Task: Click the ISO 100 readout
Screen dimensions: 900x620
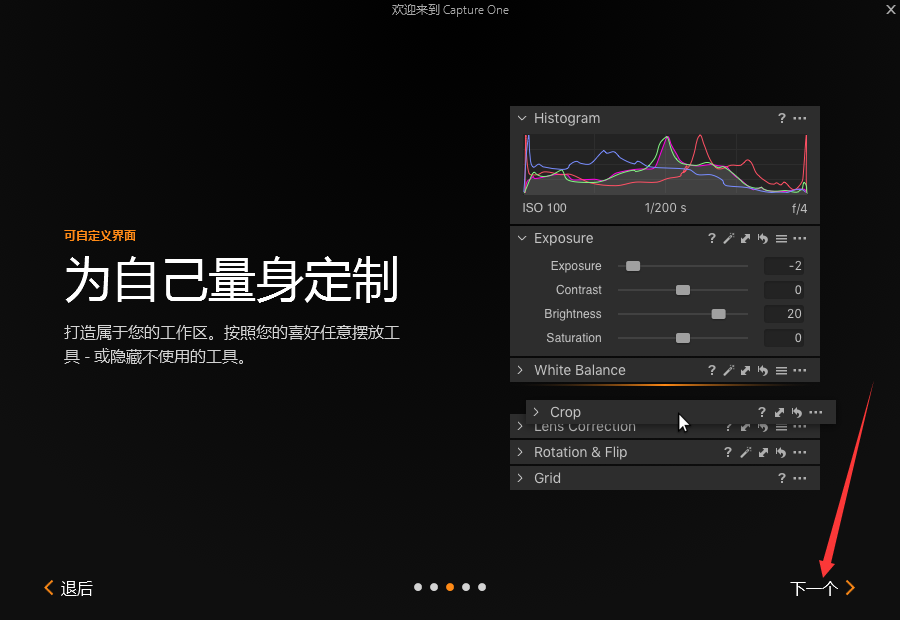Action: tap(544, 208)
